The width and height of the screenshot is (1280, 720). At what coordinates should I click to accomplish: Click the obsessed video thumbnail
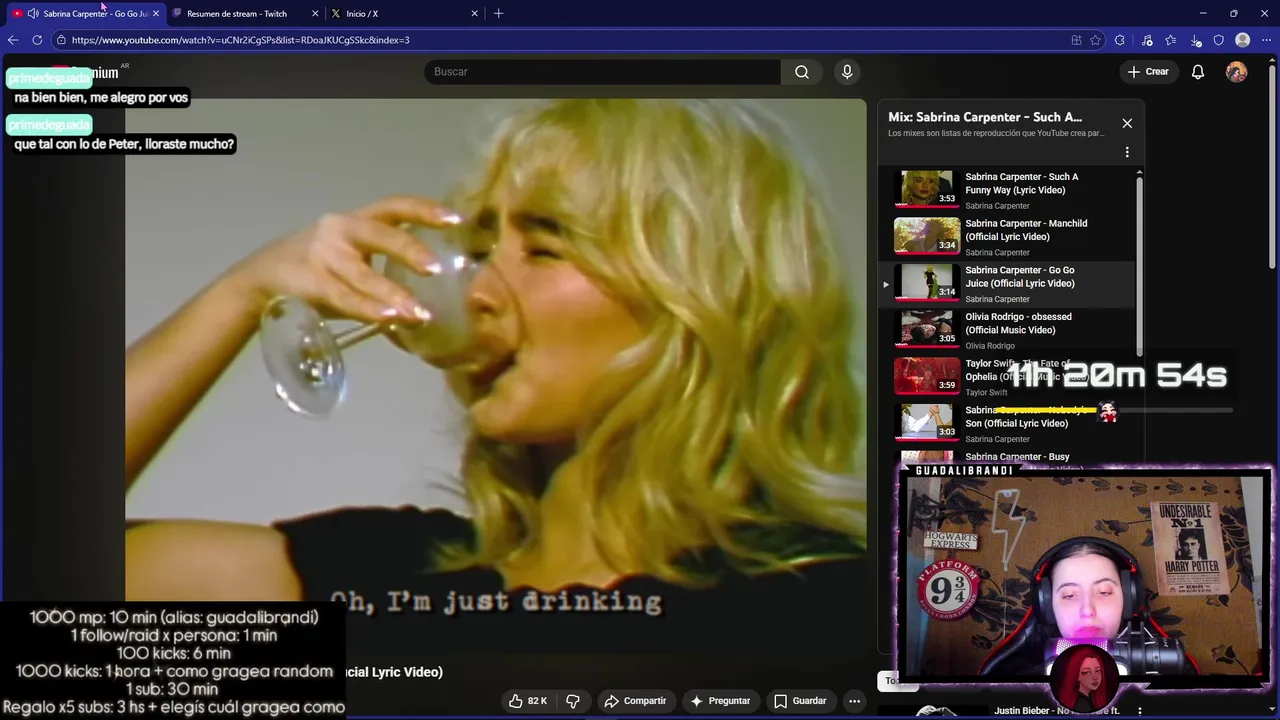point(927,328)
